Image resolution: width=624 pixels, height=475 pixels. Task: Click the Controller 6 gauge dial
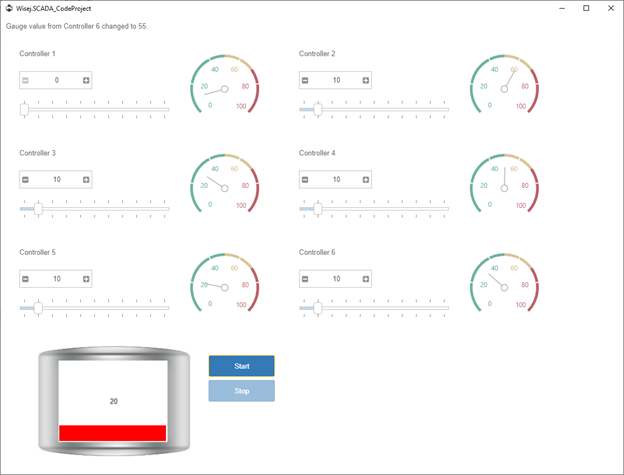tap(504, 283)
